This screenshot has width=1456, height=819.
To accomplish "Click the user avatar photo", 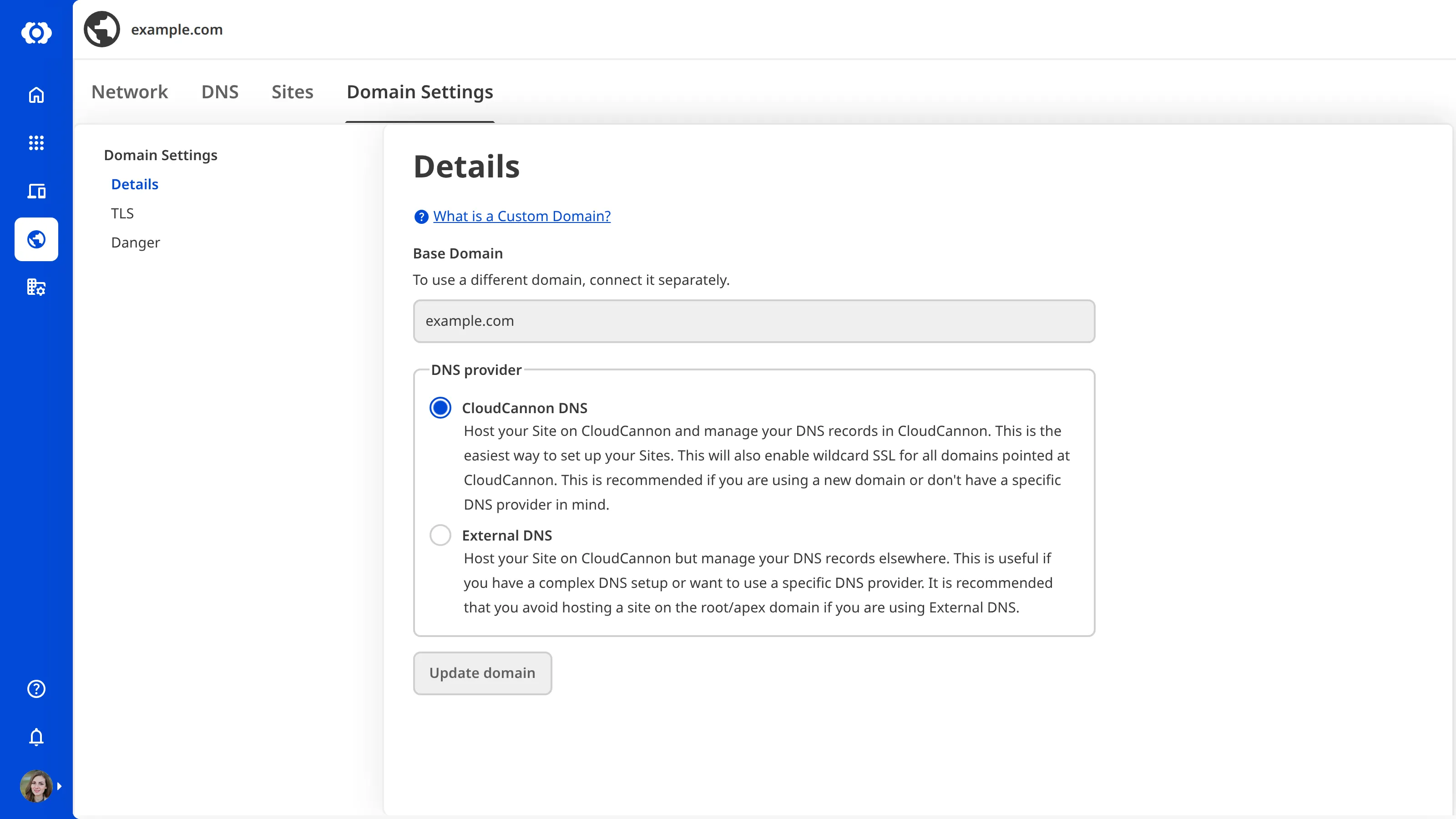I will pyautogui.click(x=36, y=786).
